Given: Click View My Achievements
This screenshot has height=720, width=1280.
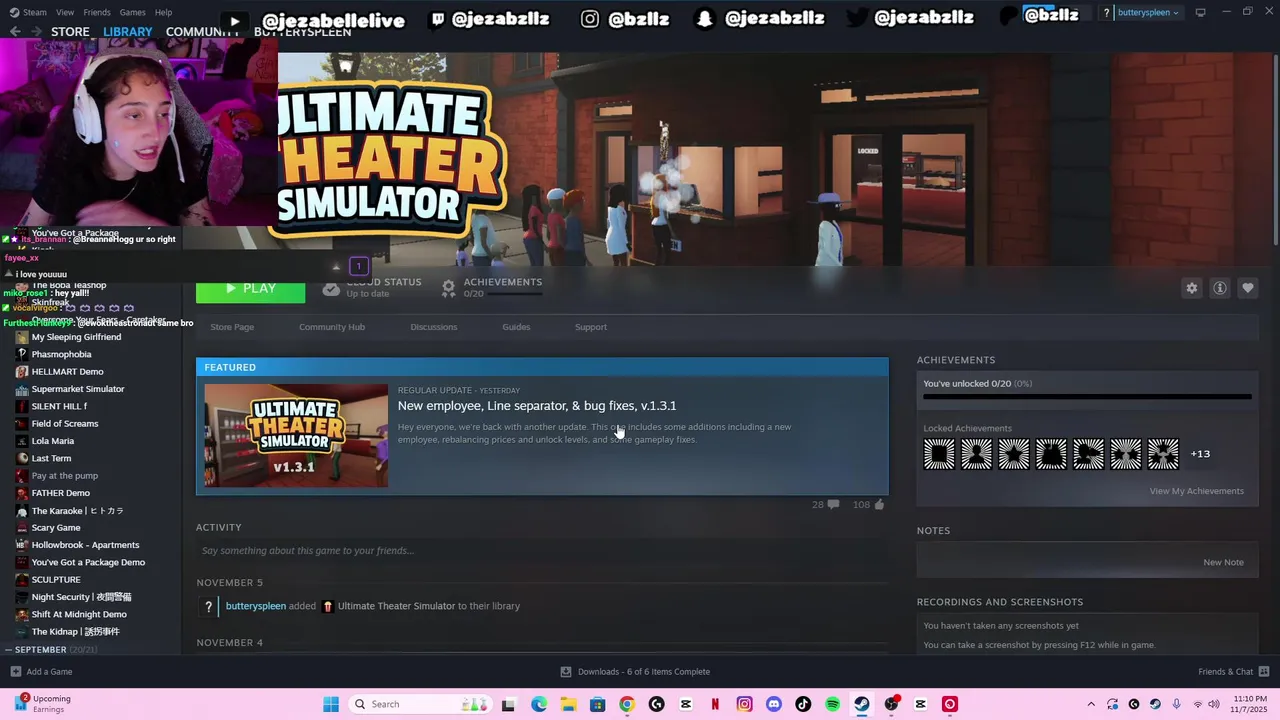Looking at the screenshot, I should (1196, 491).
